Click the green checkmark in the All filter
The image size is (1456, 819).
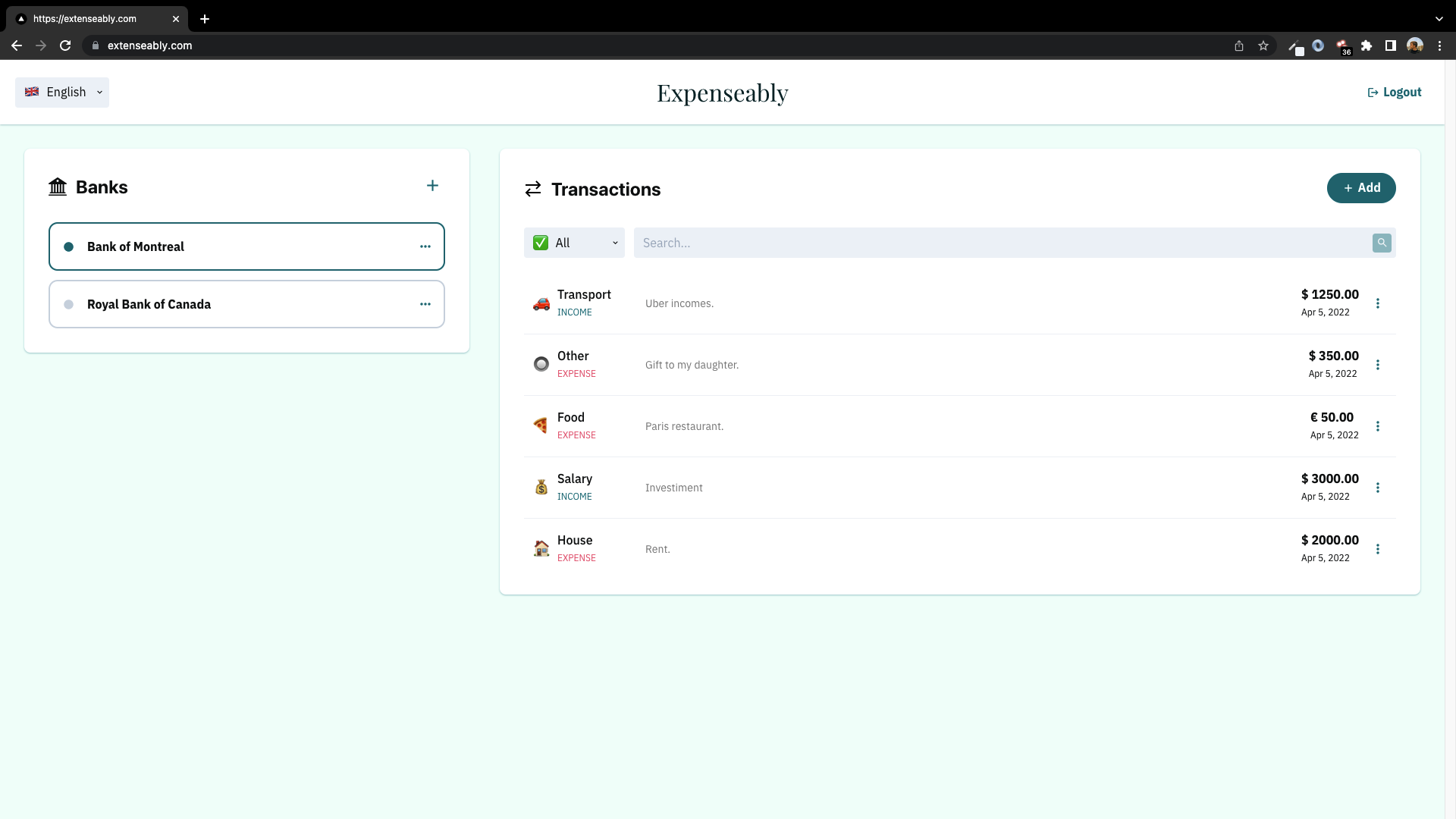point(540,243)
